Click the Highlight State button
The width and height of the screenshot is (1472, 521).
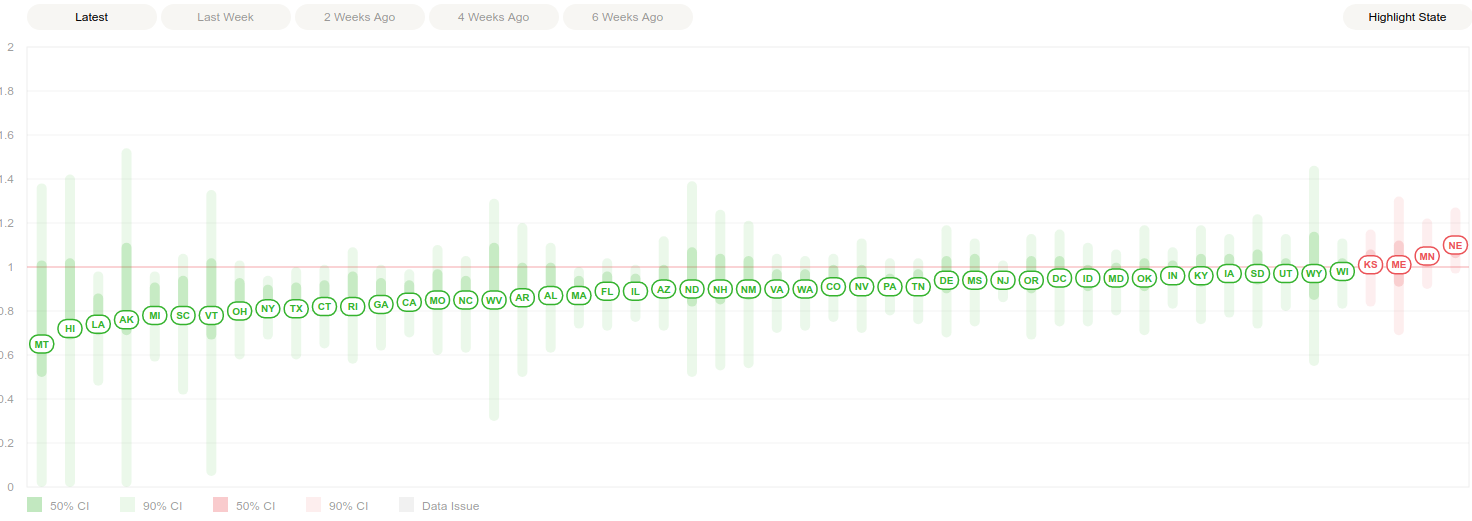[1406, 17]
